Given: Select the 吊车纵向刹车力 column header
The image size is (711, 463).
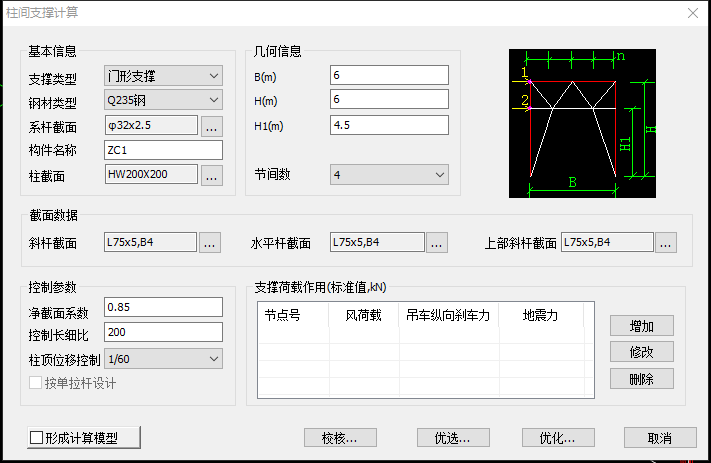Looking at the screenshot, I should pyautogui.click(x=448, y=315).
